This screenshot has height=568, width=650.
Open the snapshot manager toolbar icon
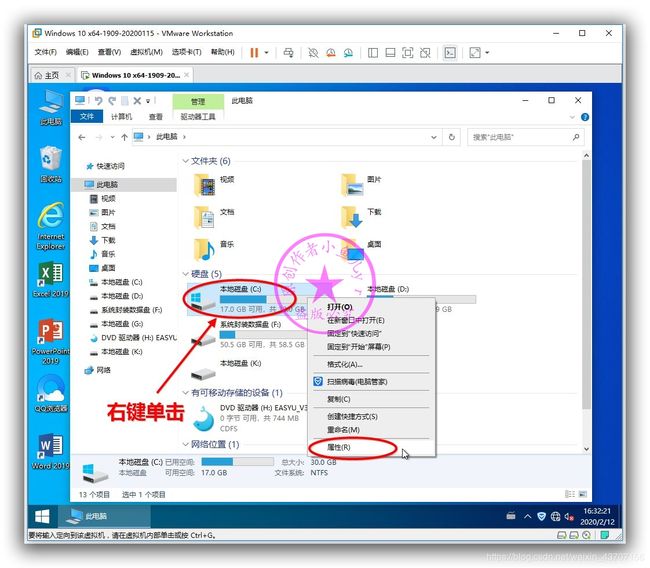click(348, 53)
